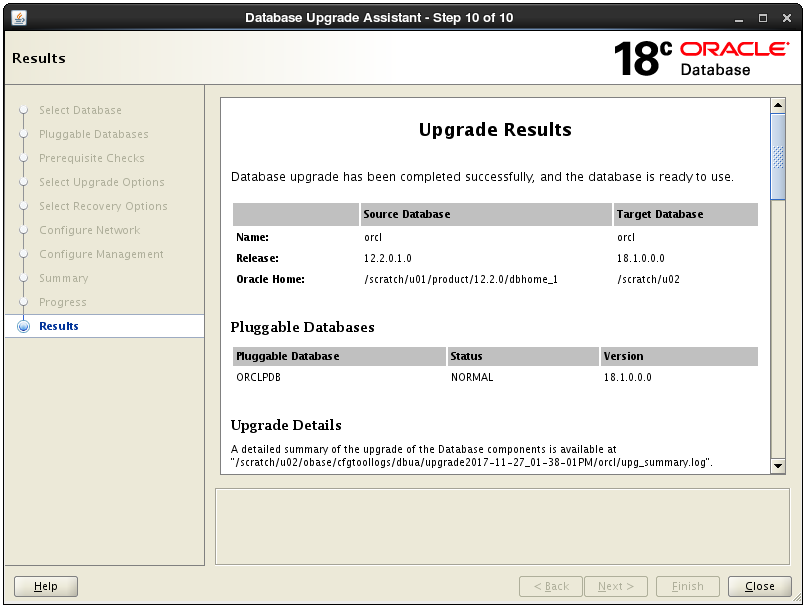The image size is (805, 608).
Task: Click source Oracle Home path /scratch/u01/product/12.2.0/dbhome_1
Action: click(x=461, y=279)
